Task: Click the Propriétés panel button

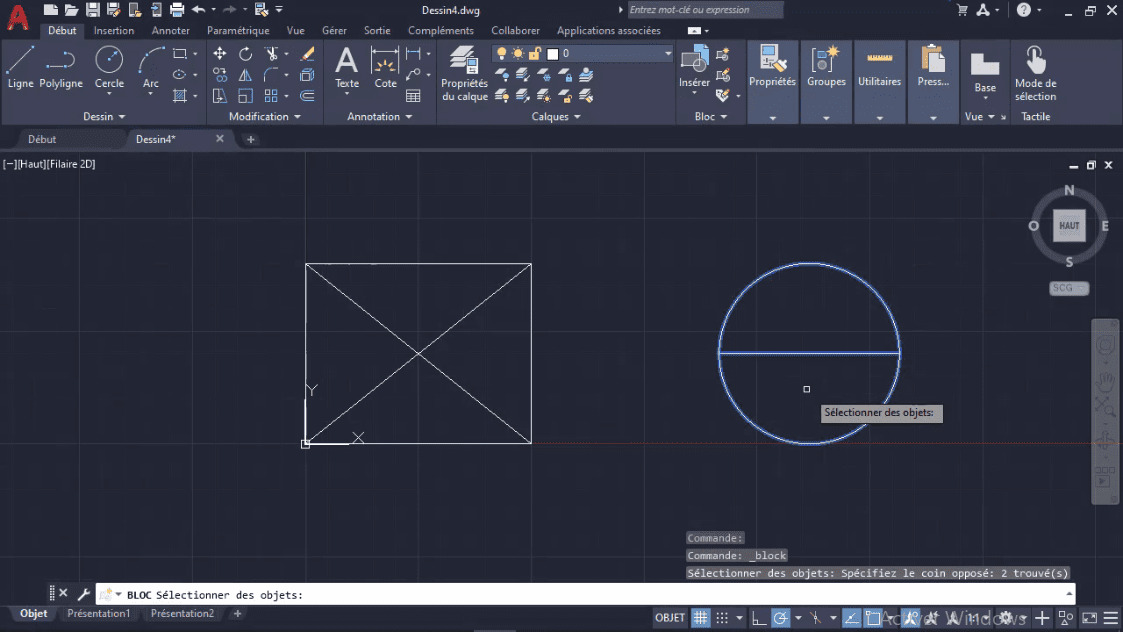Action: tap(772, 82)
